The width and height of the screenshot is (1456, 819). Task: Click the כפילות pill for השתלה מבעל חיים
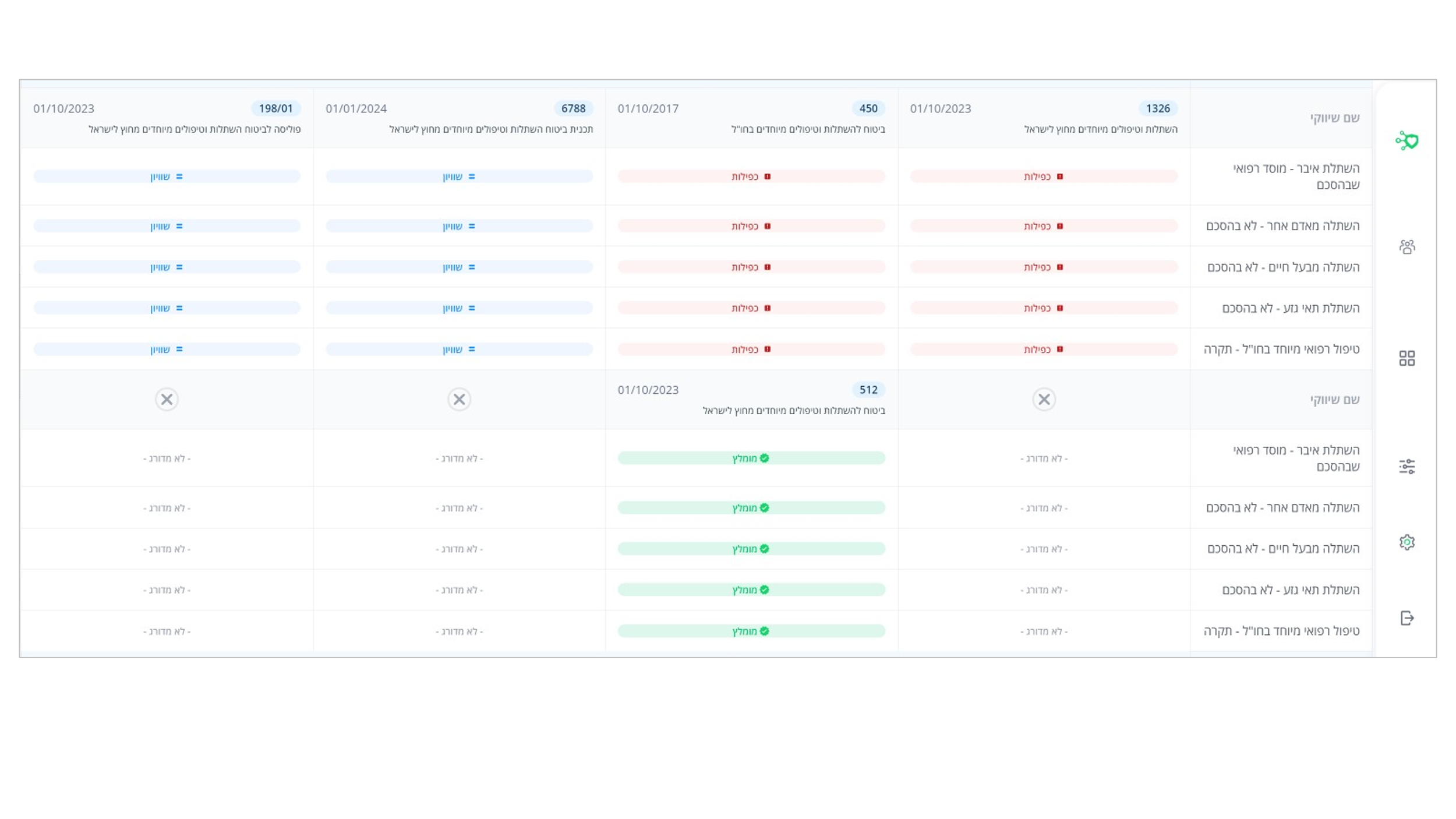[752, 267]
